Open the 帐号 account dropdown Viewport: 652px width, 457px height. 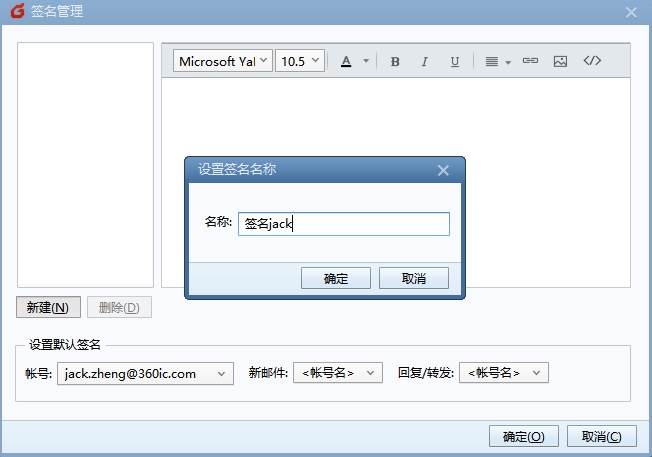tap(146, 373)
